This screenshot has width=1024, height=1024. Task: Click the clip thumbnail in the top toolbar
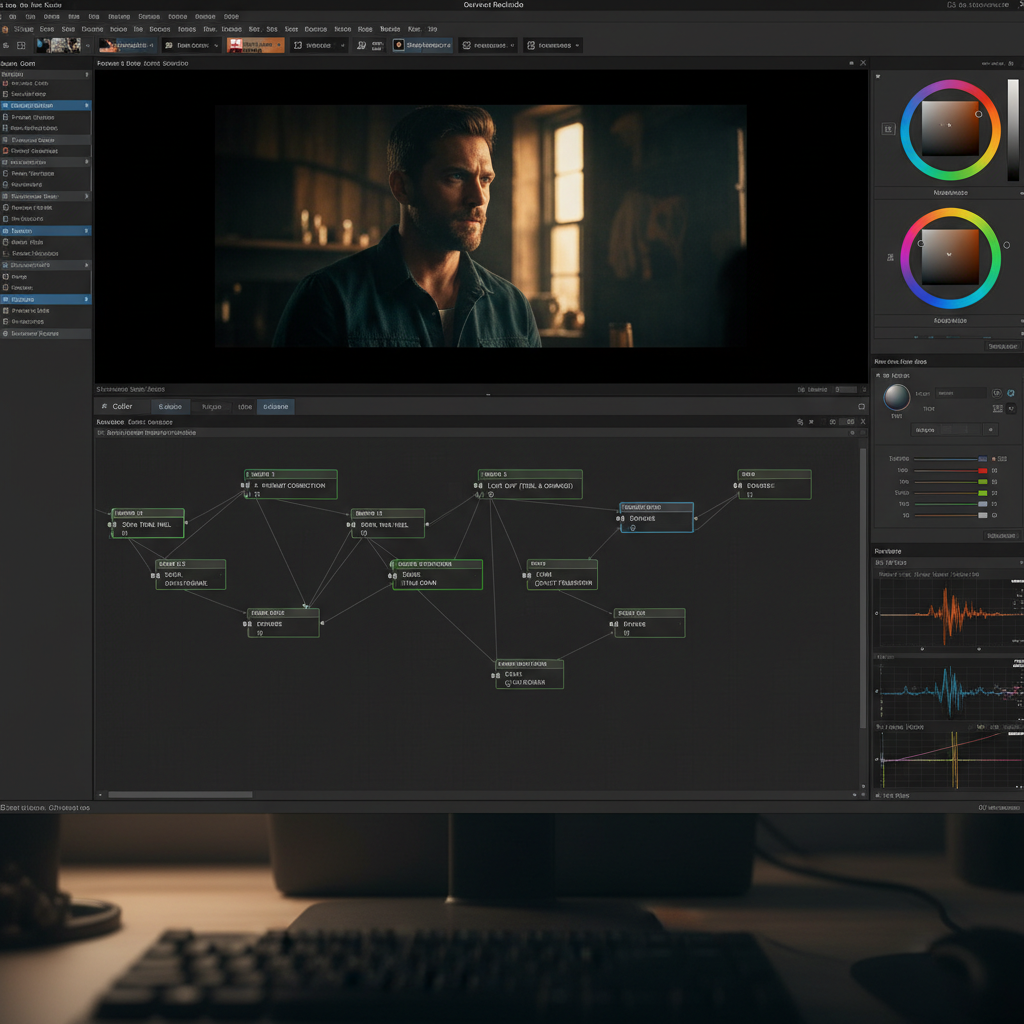(x=58, y=45)
